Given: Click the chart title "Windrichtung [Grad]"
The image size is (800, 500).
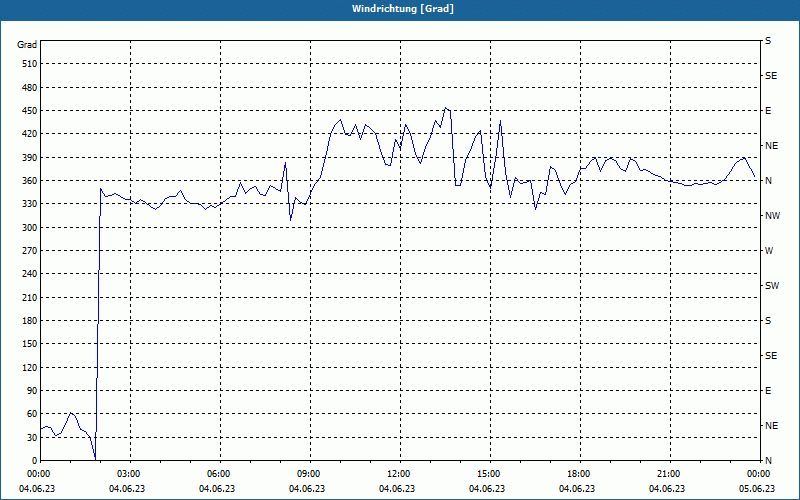Looking at the screenshot, I should 403,9.
